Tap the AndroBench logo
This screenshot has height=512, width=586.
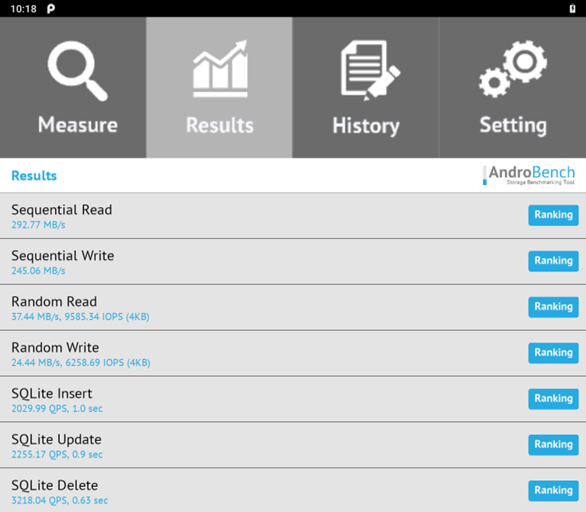(x=529, y=175)
